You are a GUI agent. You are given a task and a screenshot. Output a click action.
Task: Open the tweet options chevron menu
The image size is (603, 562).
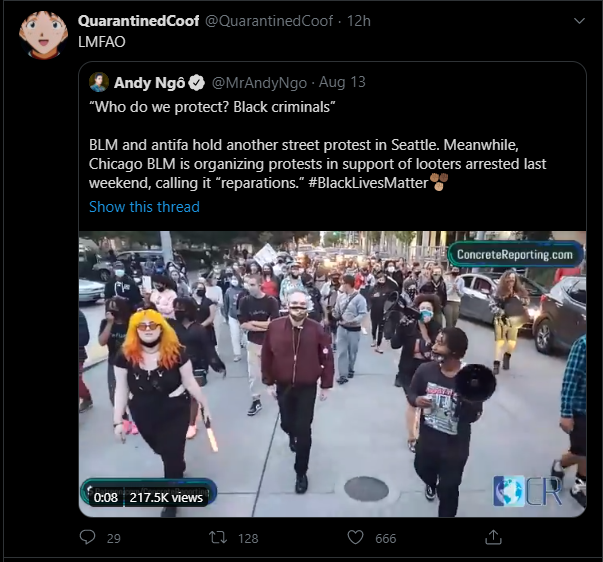579,21
